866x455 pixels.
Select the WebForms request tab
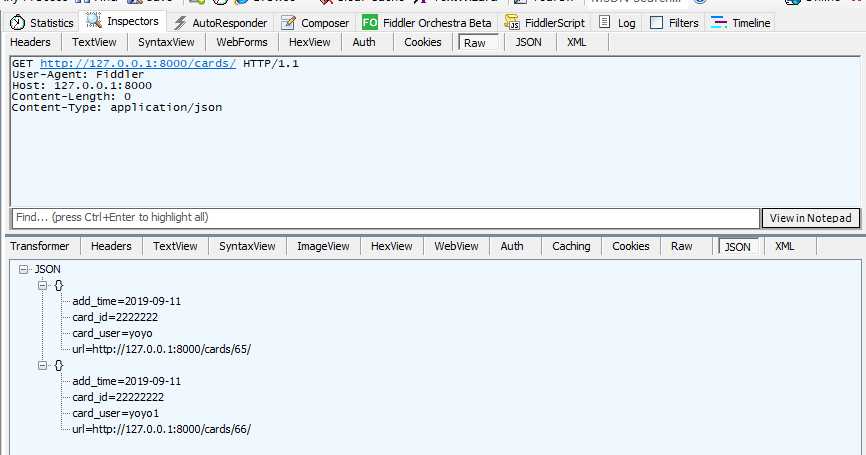(242, 42)
